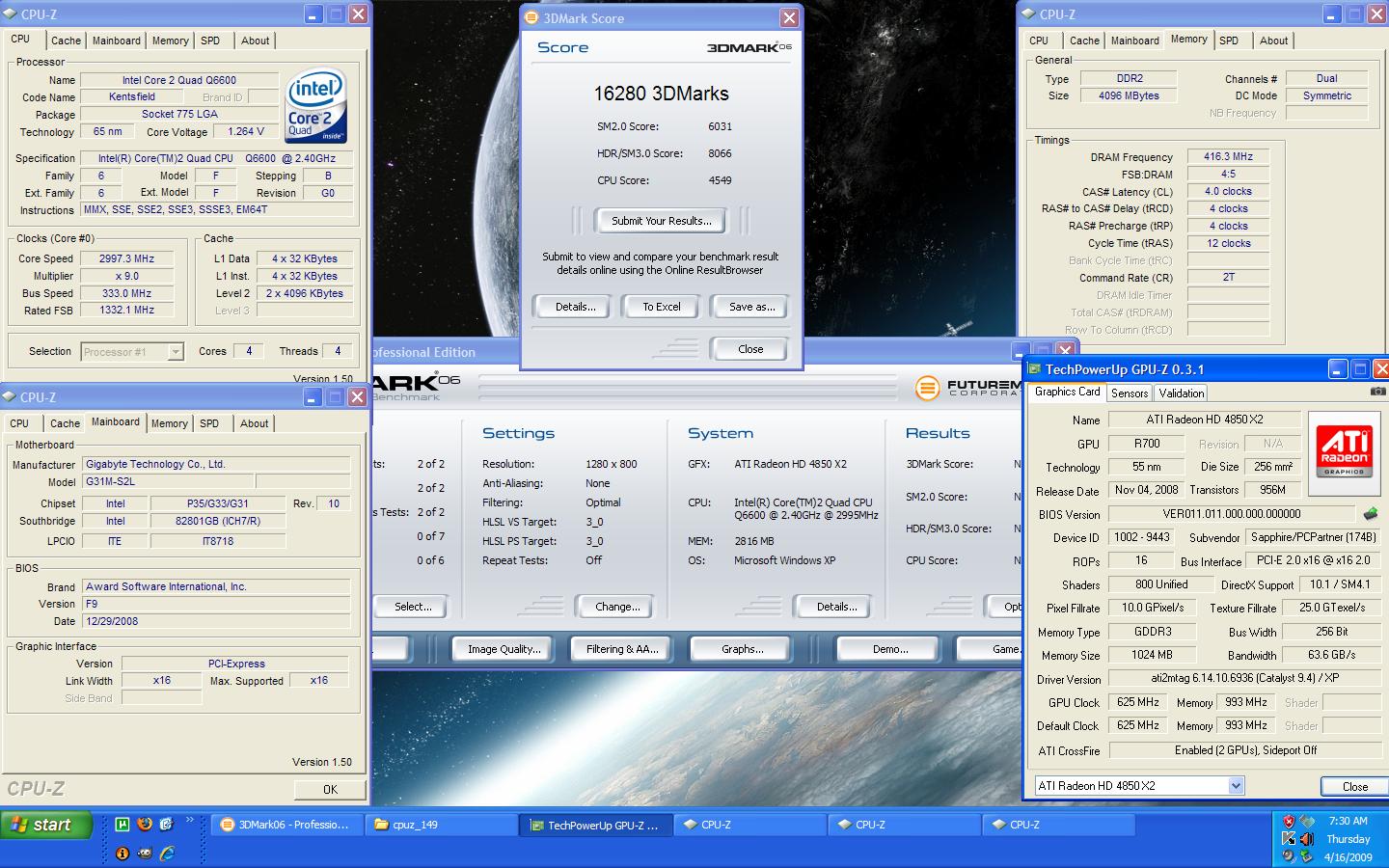Open Mainboard tab in top-right CPU-Z window

(1134, 41)
